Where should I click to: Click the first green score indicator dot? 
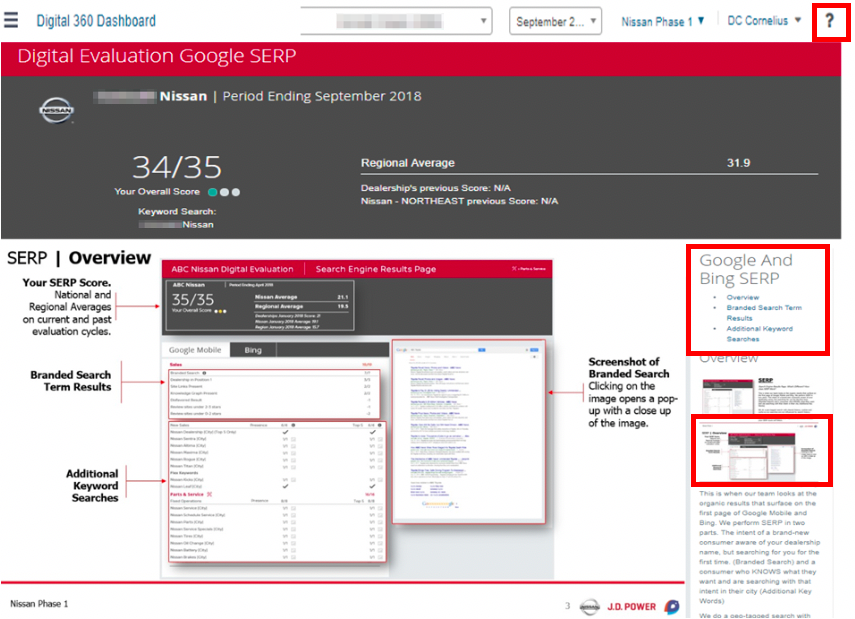(213, 192)
